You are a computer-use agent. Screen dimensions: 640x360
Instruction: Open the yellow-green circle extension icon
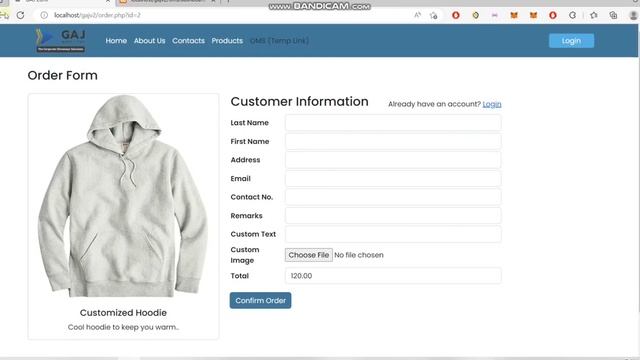coord(476,15)
